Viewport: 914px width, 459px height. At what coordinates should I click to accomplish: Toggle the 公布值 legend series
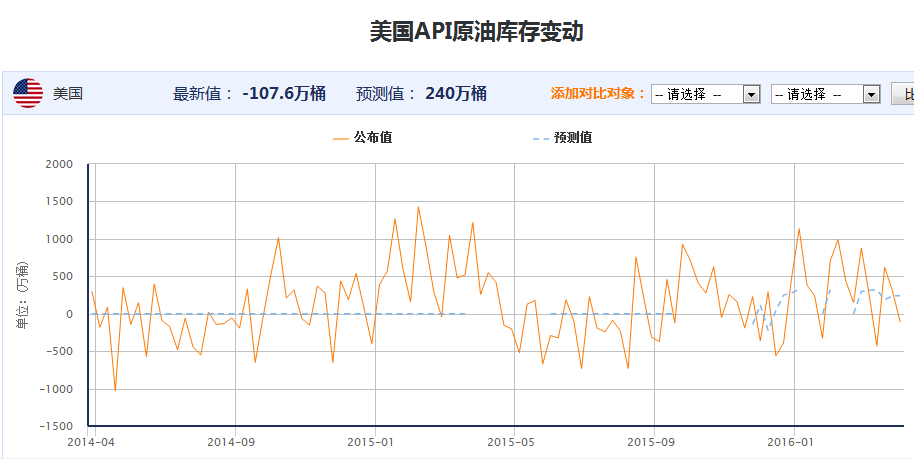(363, 138)
